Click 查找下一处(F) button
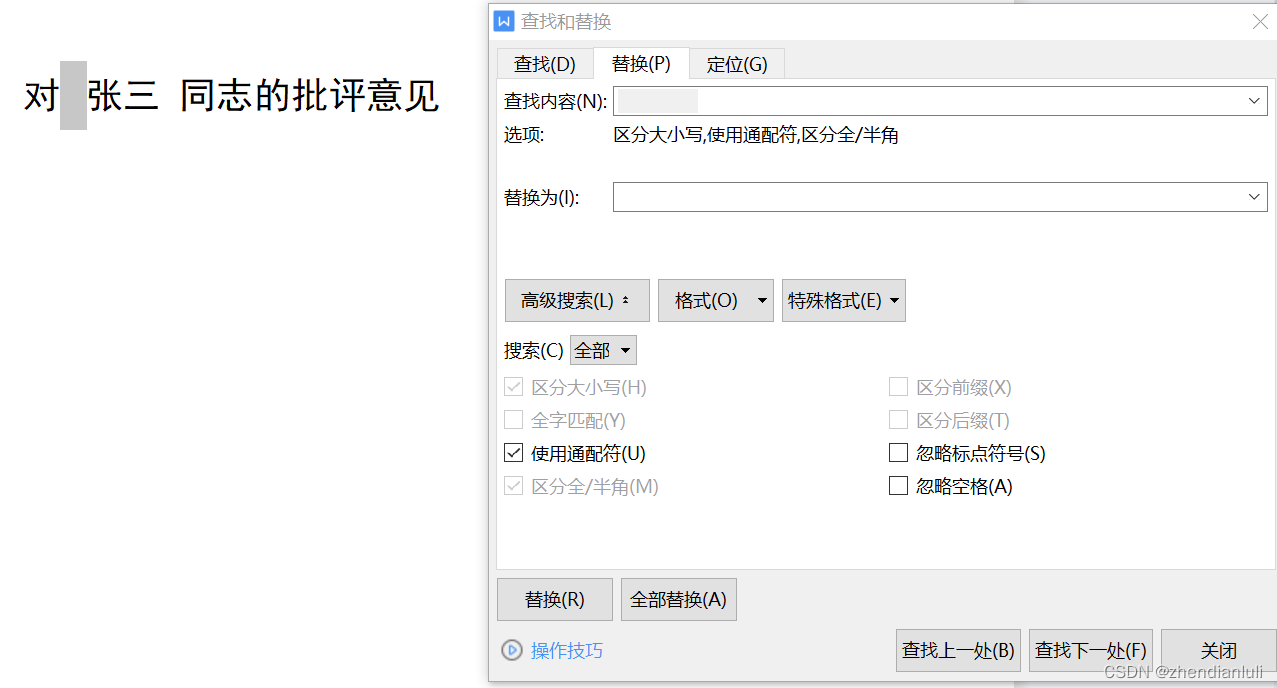This screenshot has width=1277, height=688. [x=1091, y=650]
